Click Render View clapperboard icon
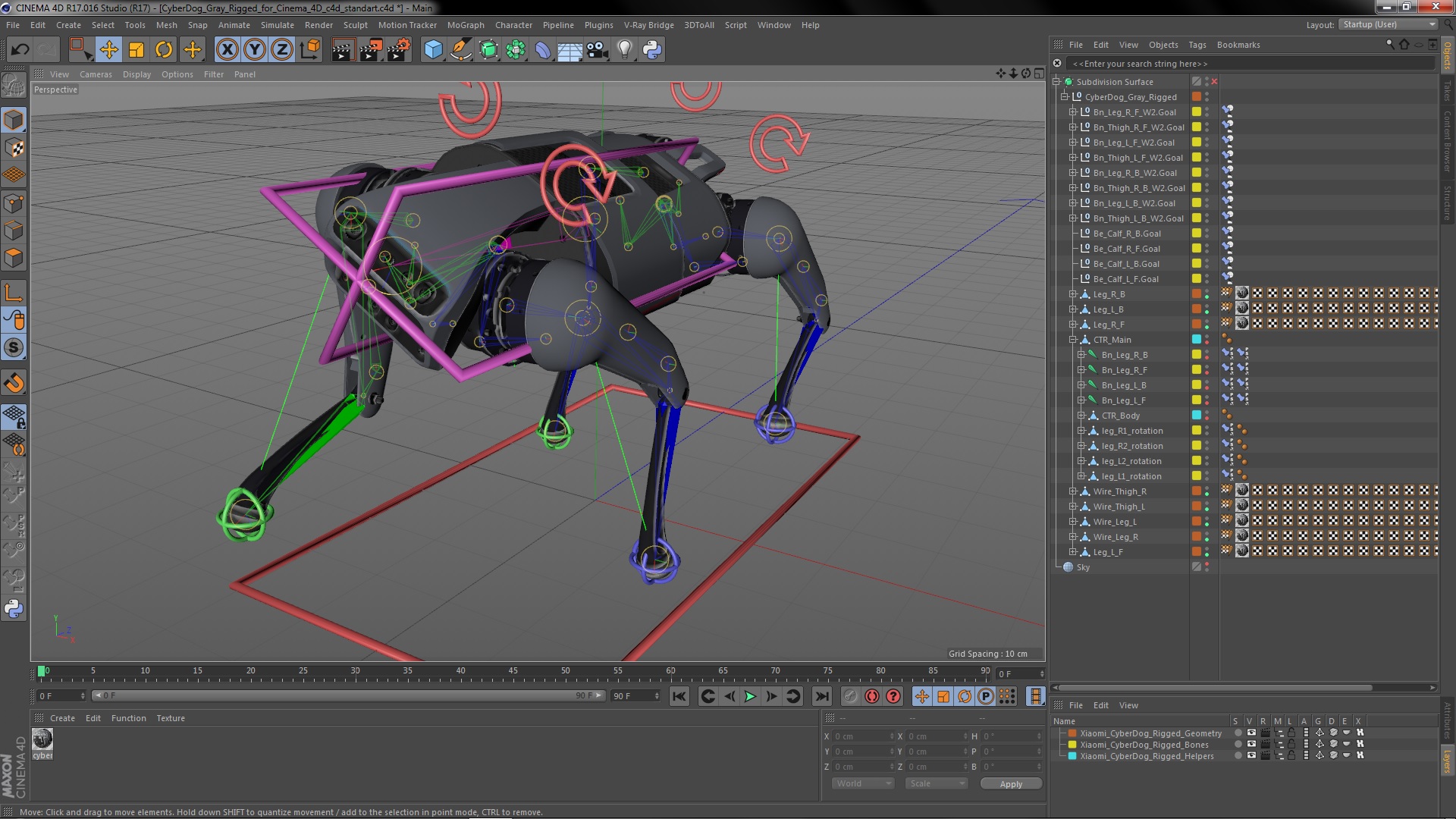 click(342, 50)
